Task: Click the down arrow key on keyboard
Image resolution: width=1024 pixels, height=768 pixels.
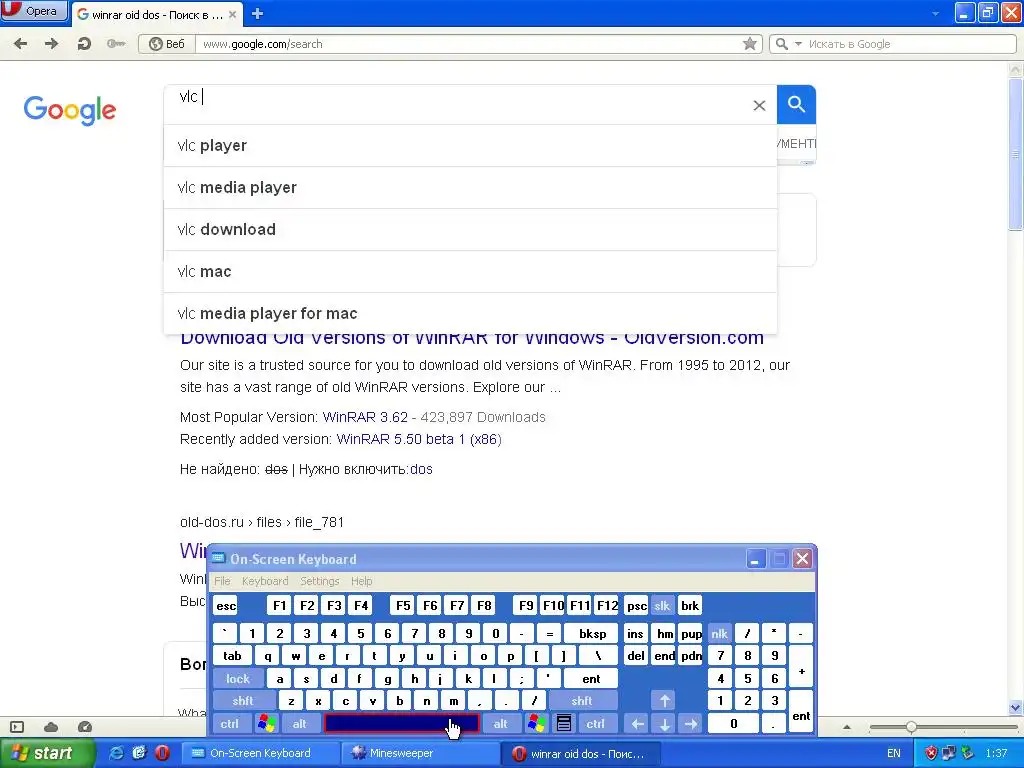Action: (665, 724)
